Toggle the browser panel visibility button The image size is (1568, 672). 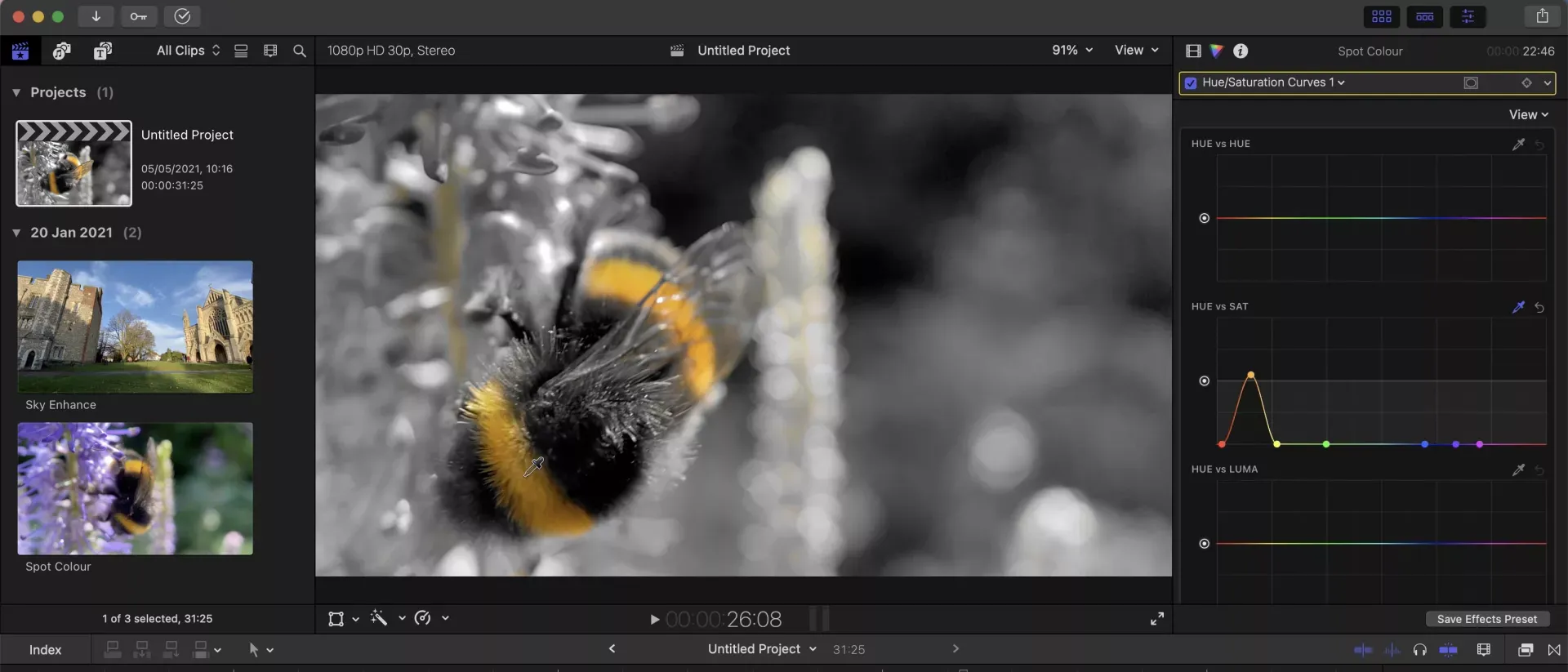[1382, 16]
